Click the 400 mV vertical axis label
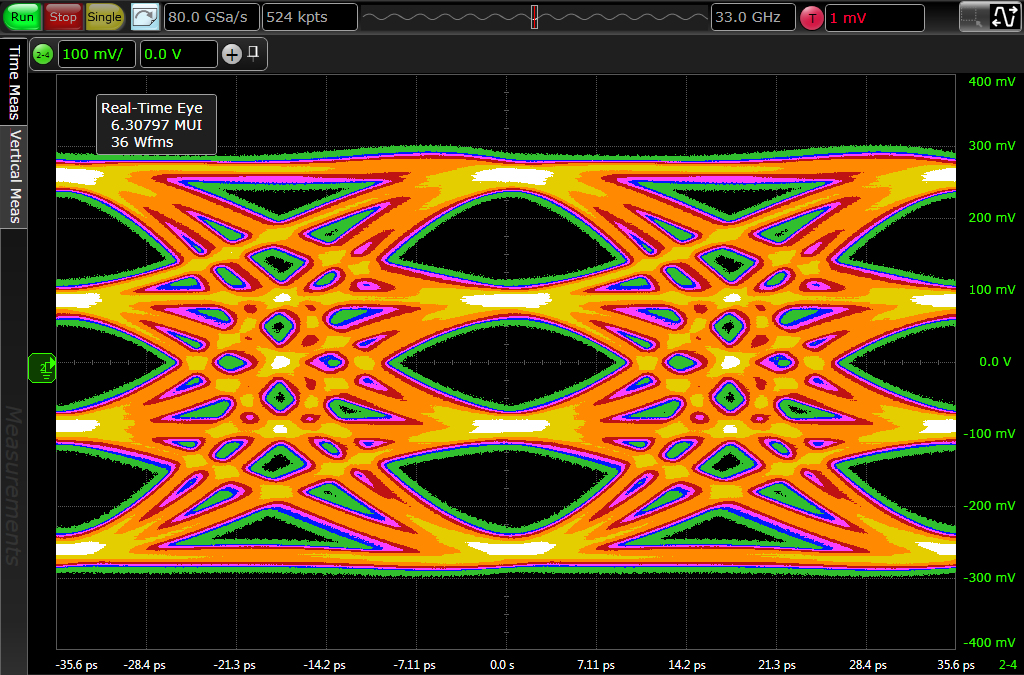Viewport: 1024px width, 675px height. (x=991, y=82)
